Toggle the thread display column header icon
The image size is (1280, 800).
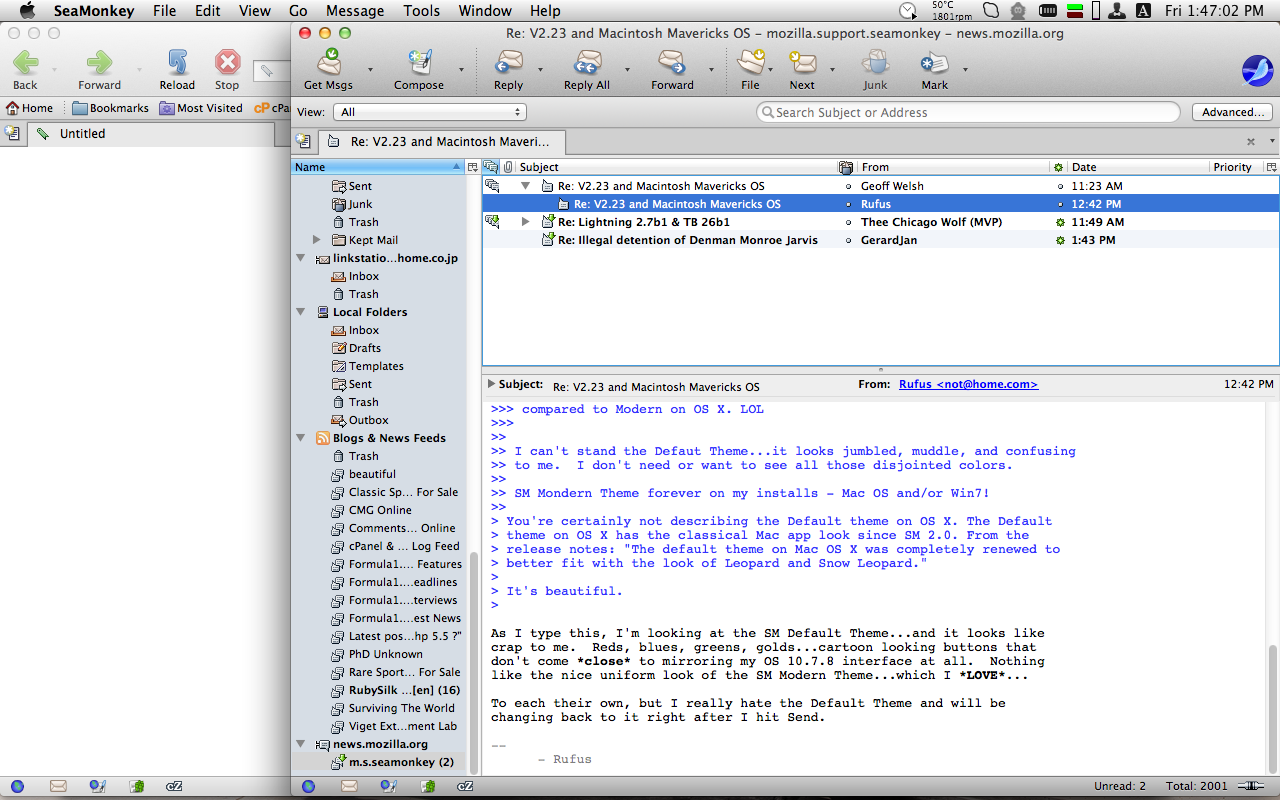click(491, 167)
